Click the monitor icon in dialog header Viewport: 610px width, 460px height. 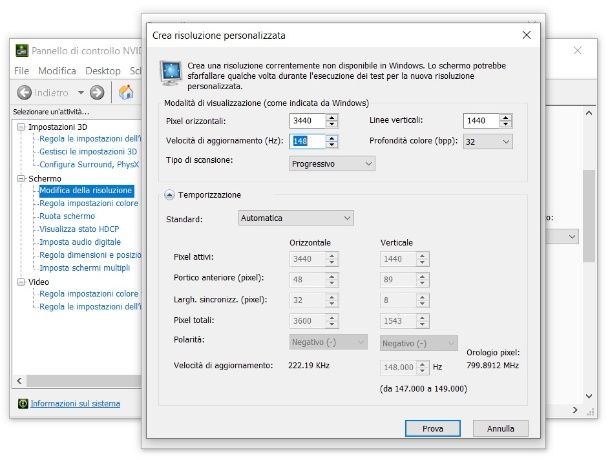pyautogui.click(x=171, y=73)
